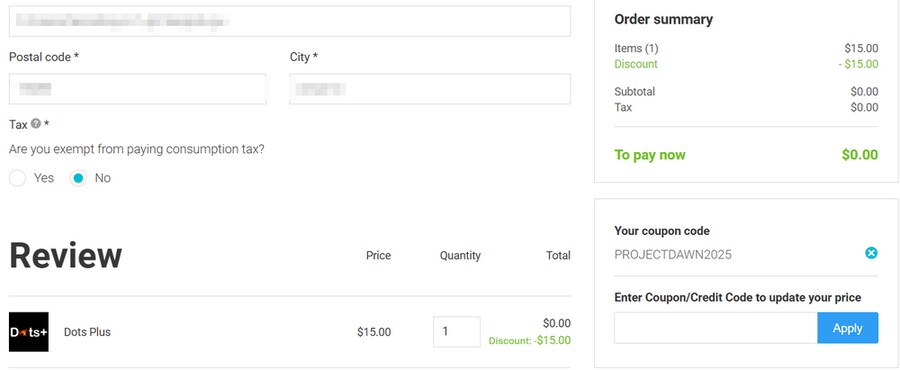Select Yes for tax exemption
Screen dimensions: 900x370
coord(18,178)
